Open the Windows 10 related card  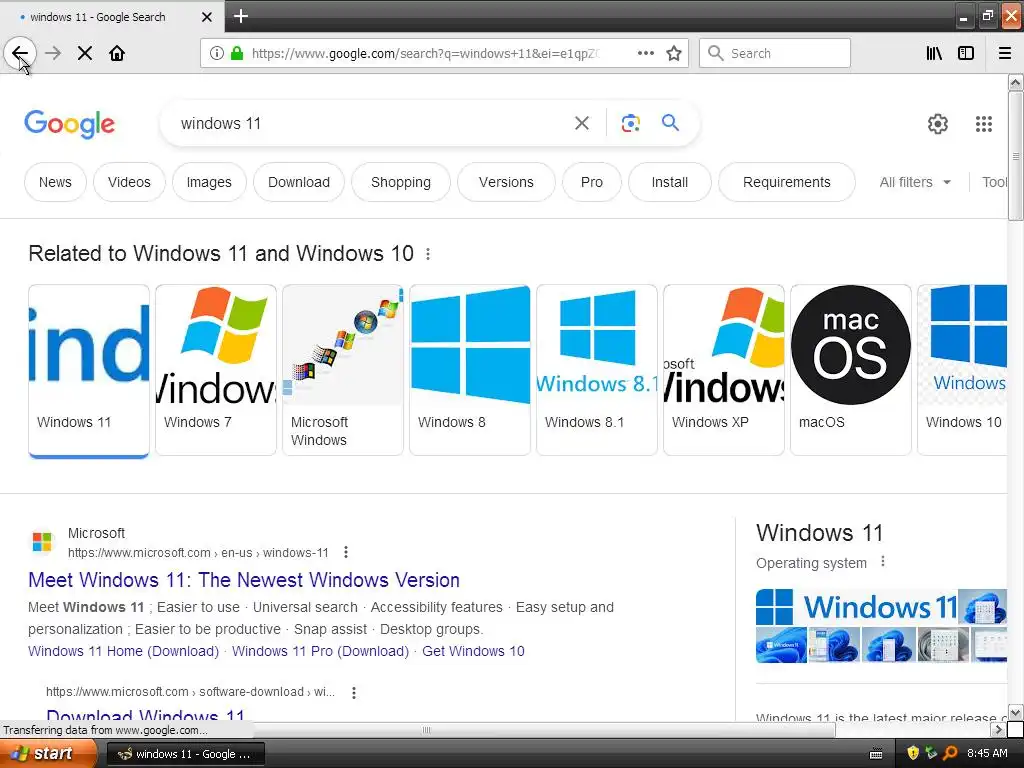coord(963,370)
